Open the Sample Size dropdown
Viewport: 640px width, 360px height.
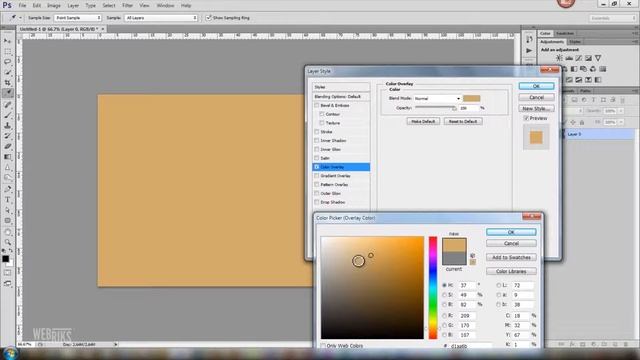tap(78, 18)
